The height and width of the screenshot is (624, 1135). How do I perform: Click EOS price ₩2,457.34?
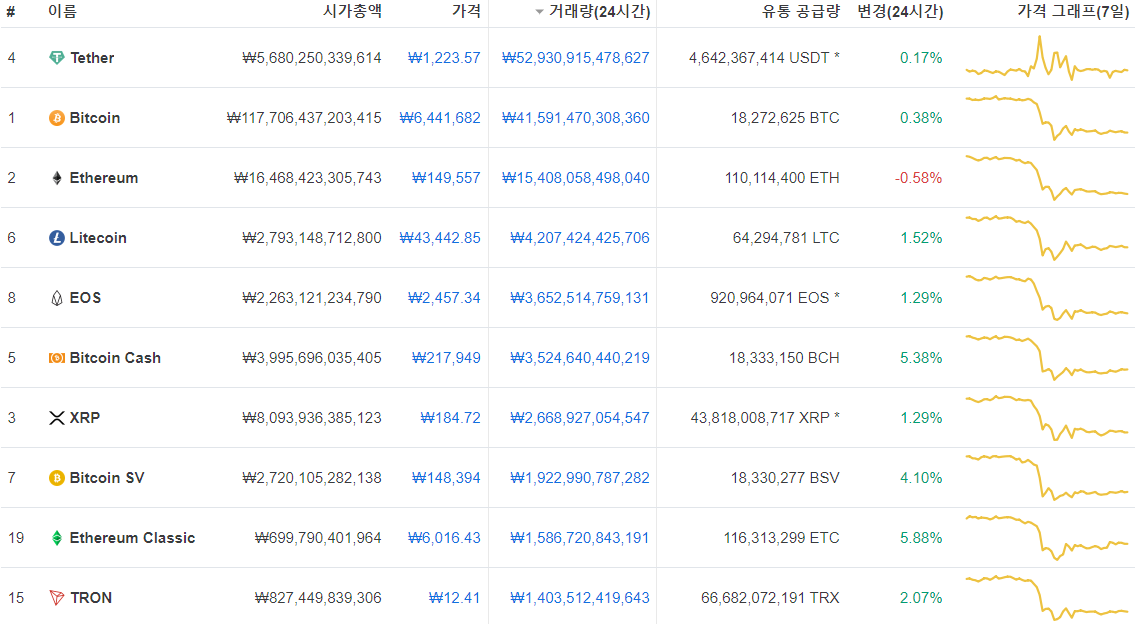coord(444,298)
